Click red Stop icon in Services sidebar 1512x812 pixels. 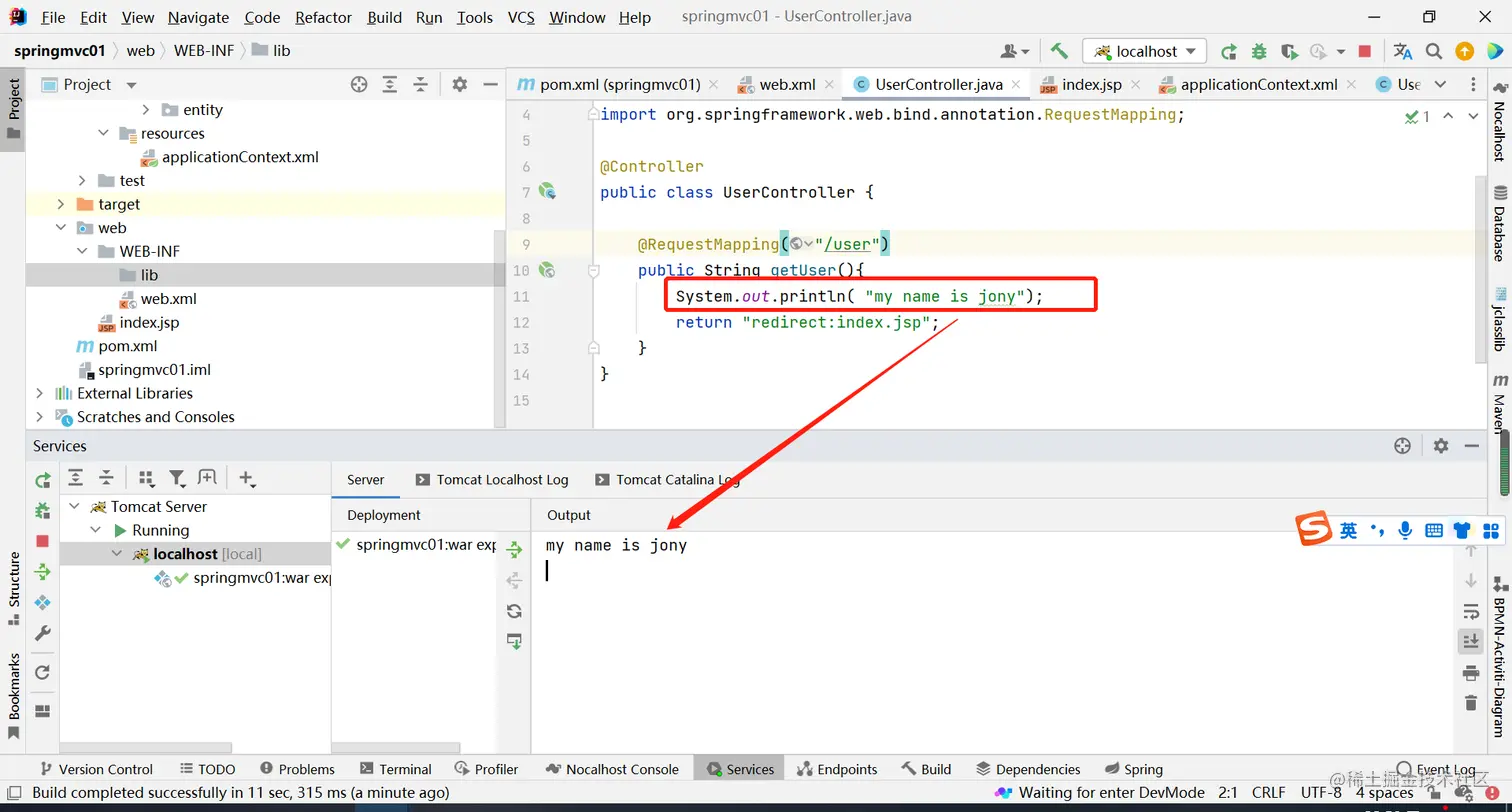tap(42, 541)
